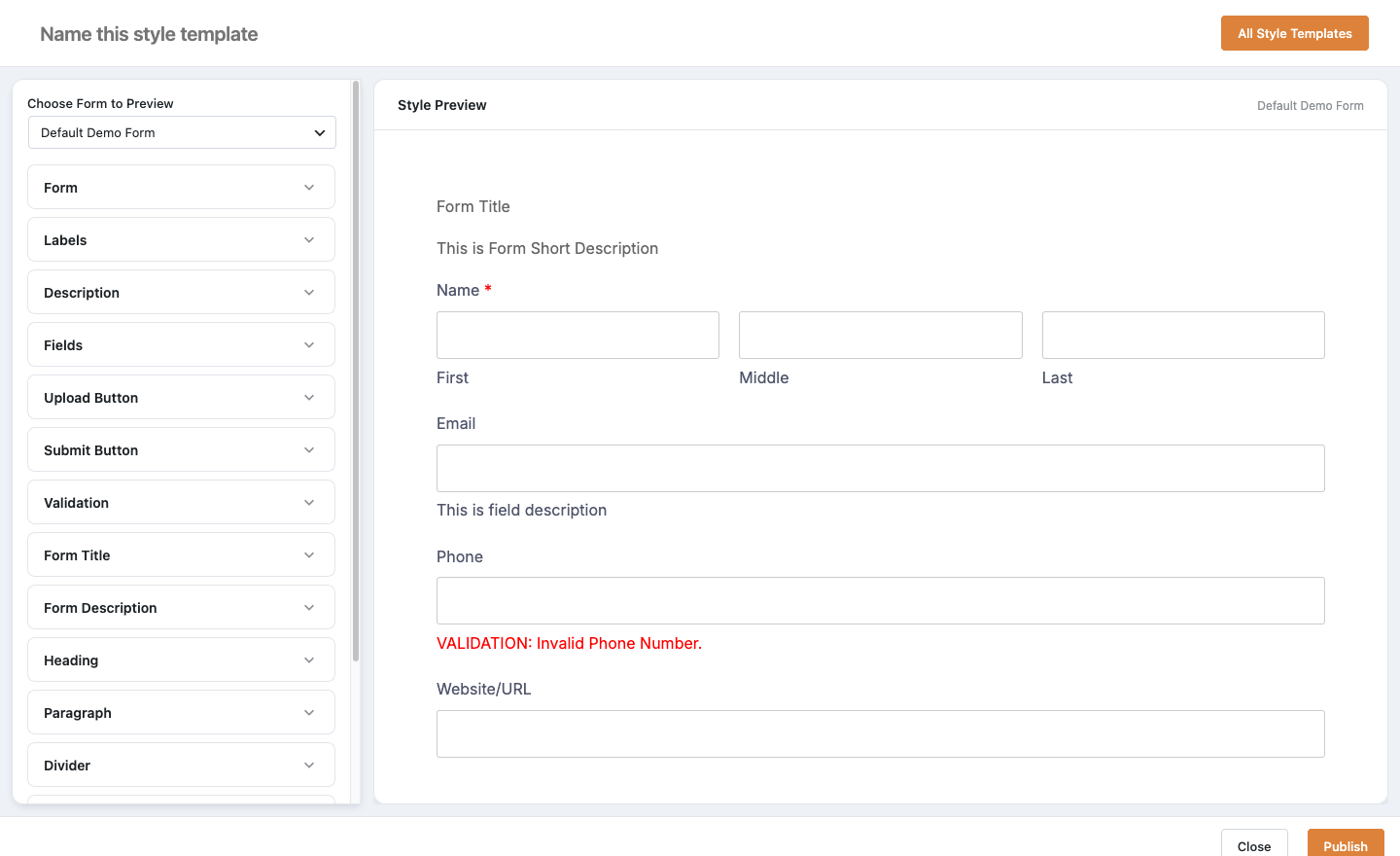Expand the Validation settings section

(x=181, y=502)
